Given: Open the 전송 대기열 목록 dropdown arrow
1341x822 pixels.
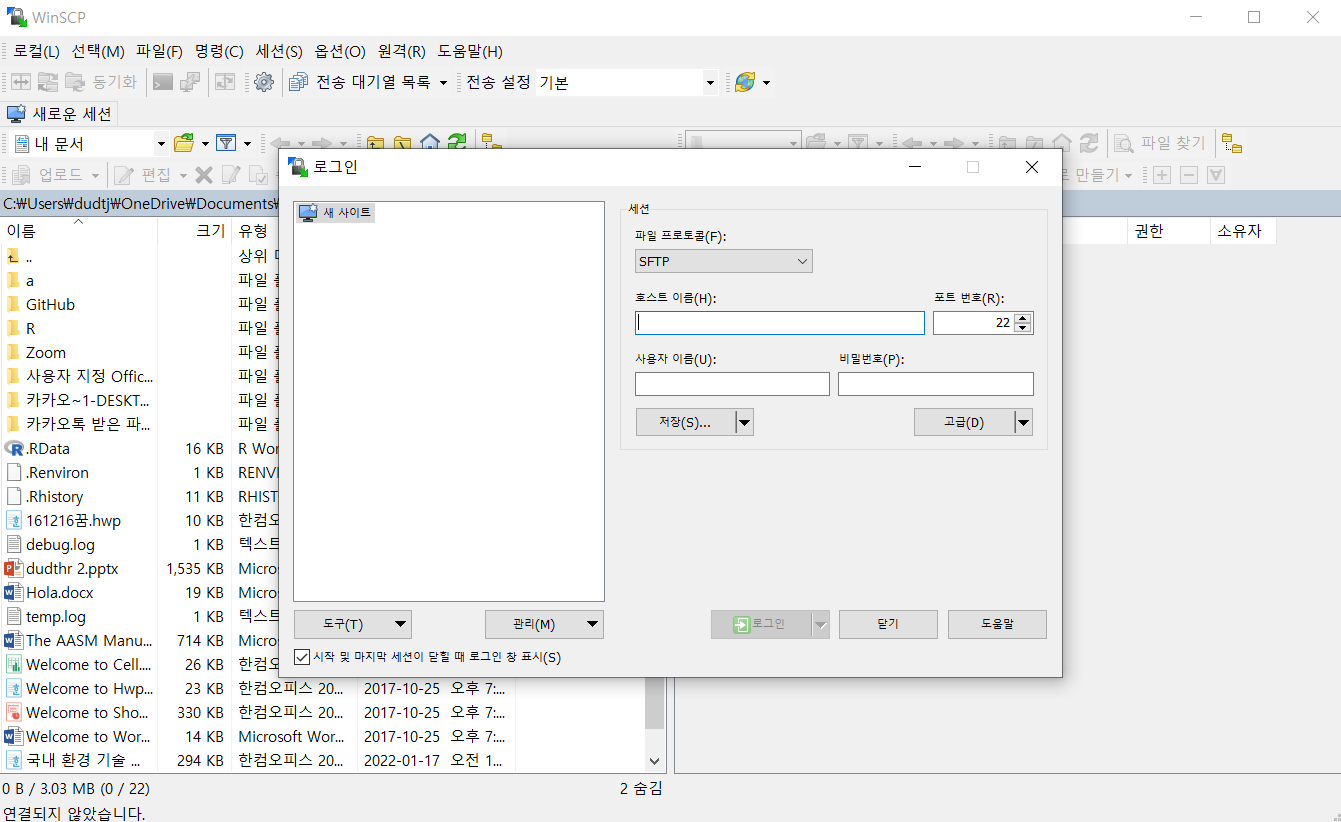Looking at the screenshot, I should point(443,82).
